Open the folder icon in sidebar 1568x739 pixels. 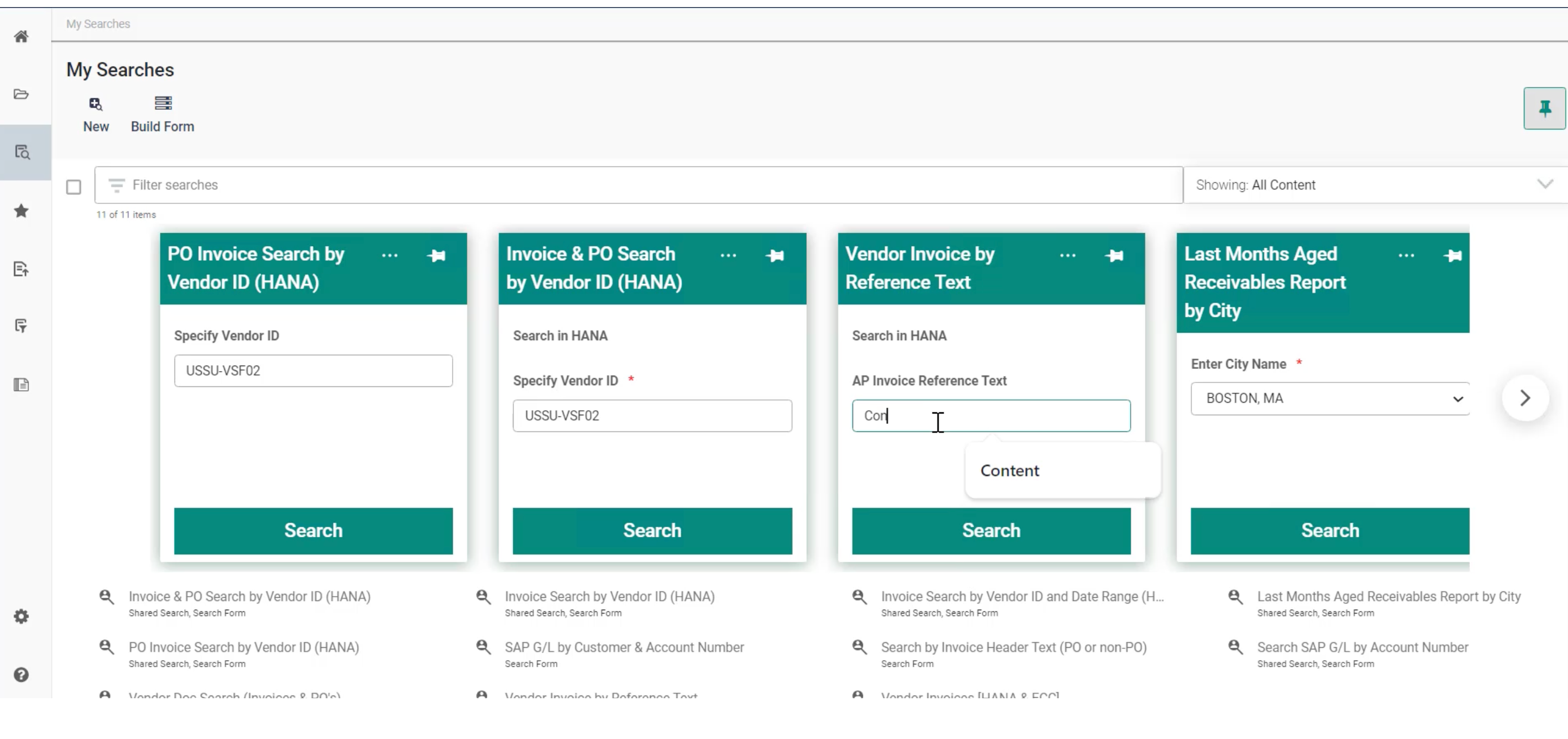(x=21, y=95)
